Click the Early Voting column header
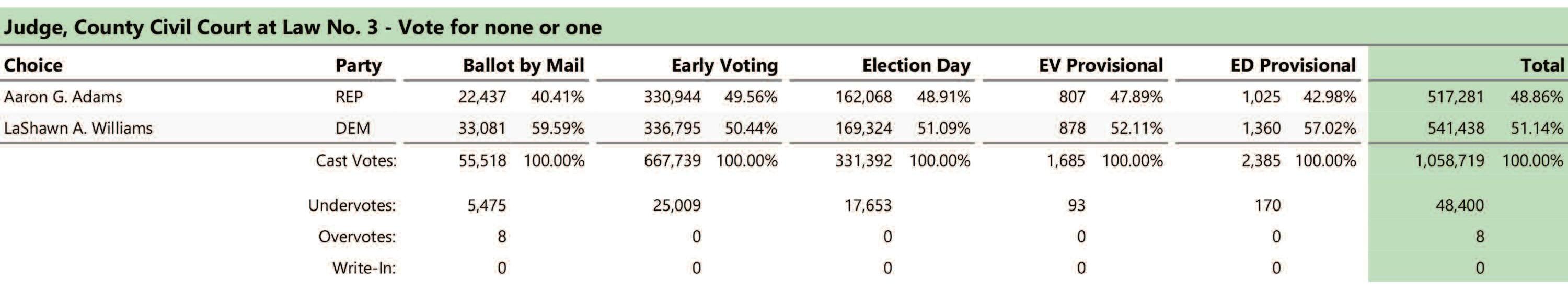The height and width of the screenshot is (291, 1568). (724, 65)
